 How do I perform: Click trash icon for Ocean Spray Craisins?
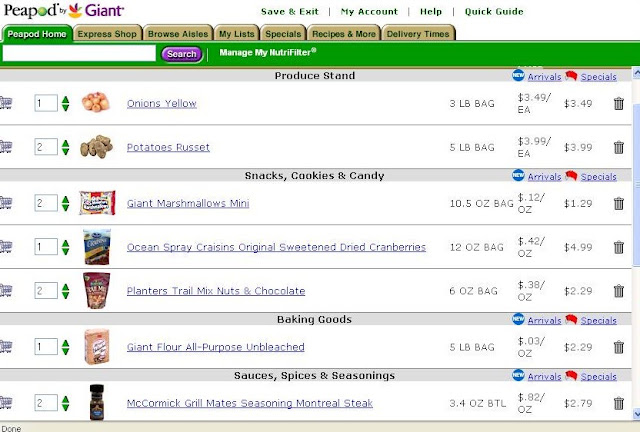click(619, 247)
